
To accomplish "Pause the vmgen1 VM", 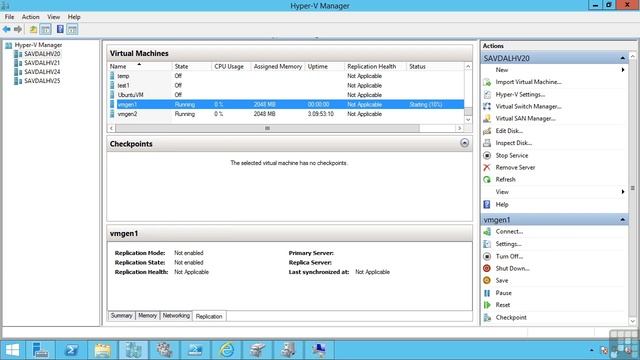I will pos(503,293).
